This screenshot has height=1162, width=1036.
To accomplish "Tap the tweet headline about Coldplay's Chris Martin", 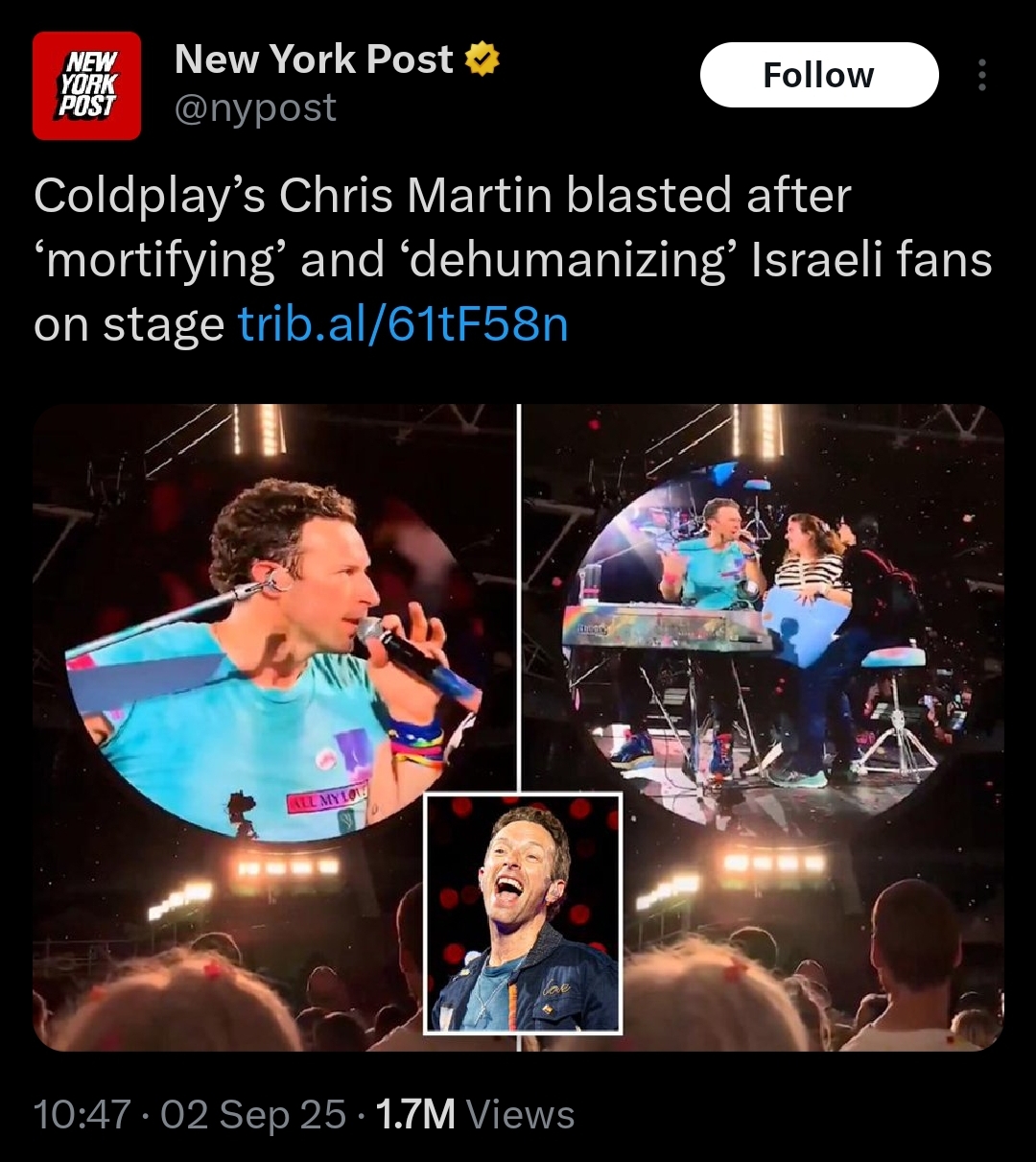I will click(513, 260).
